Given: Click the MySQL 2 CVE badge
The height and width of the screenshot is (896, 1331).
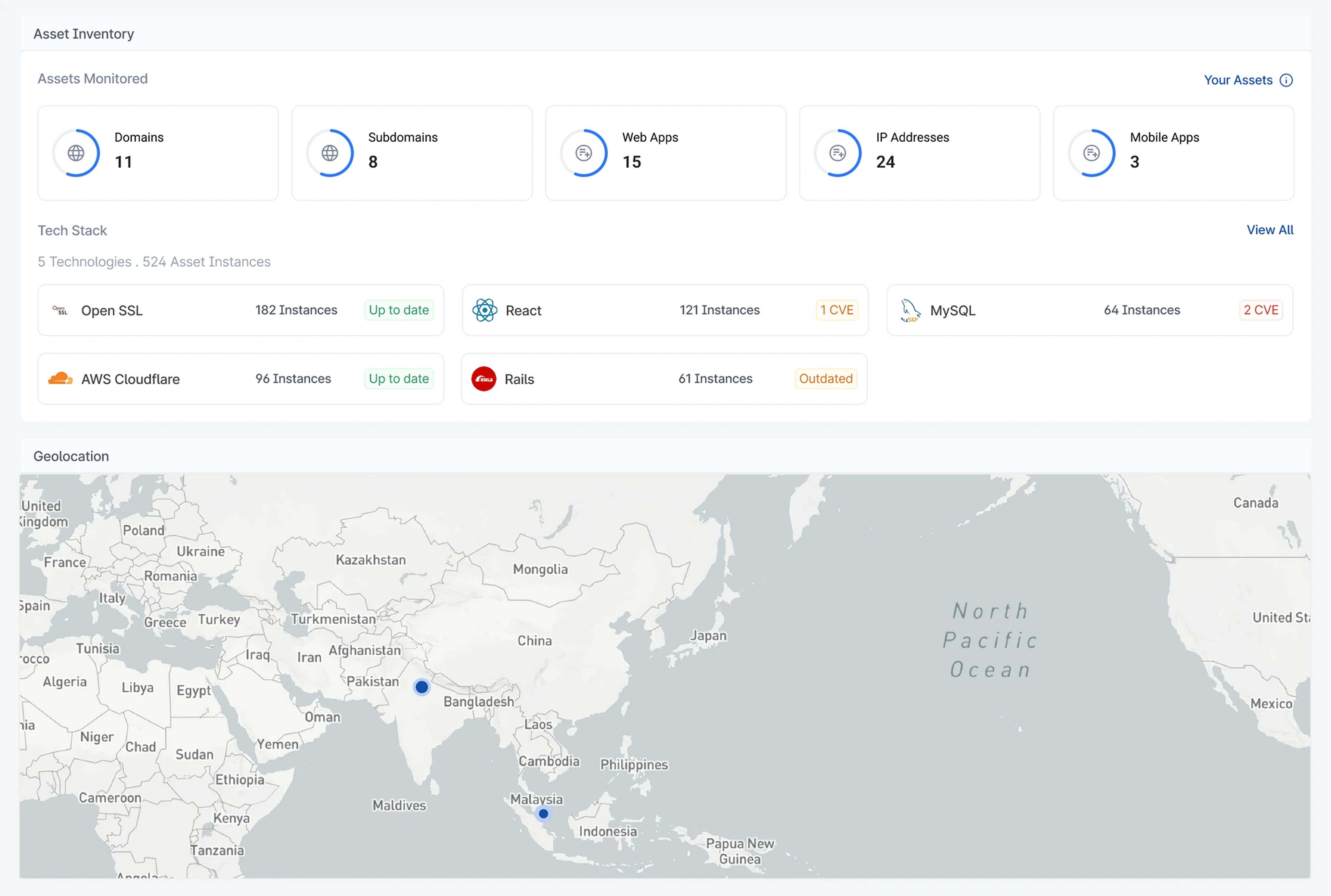Looking at the screenshot, I should pos(1261,310).
